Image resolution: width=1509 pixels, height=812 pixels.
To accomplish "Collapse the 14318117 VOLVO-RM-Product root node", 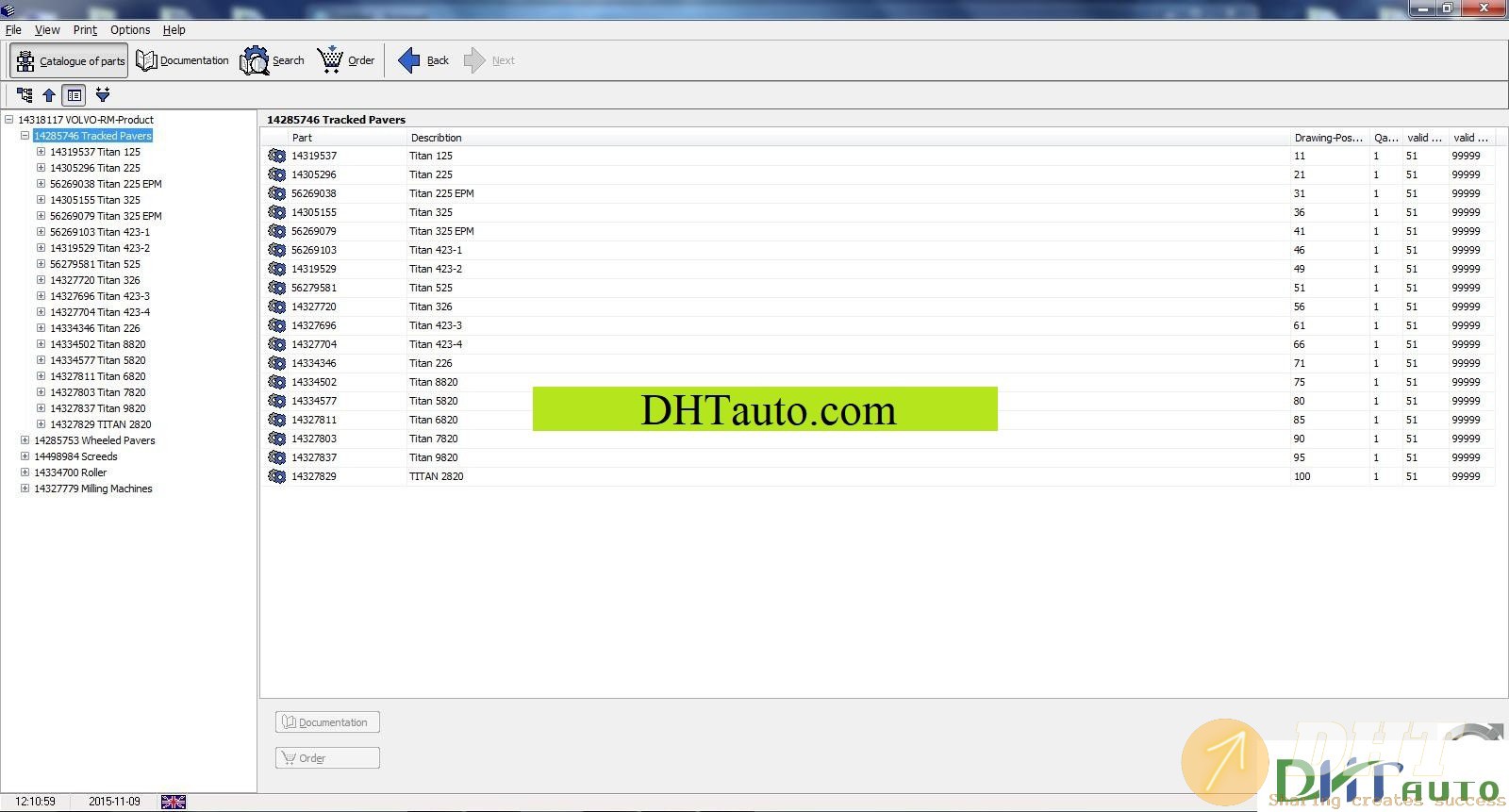I will tap(8, 120).
